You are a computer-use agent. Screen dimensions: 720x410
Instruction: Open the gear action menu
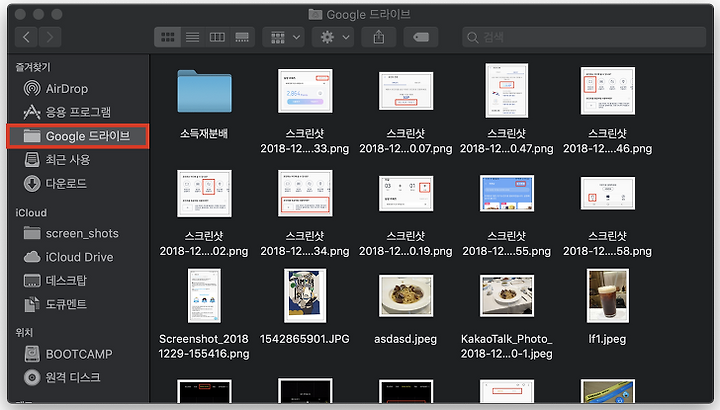point(334,37)
